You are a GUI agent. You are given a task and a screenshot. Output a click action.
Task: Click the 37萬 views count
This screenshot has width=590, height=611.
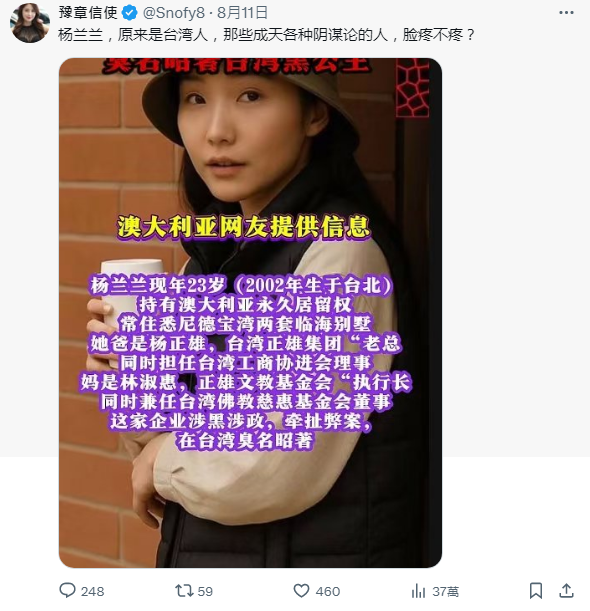coord(445,592)
